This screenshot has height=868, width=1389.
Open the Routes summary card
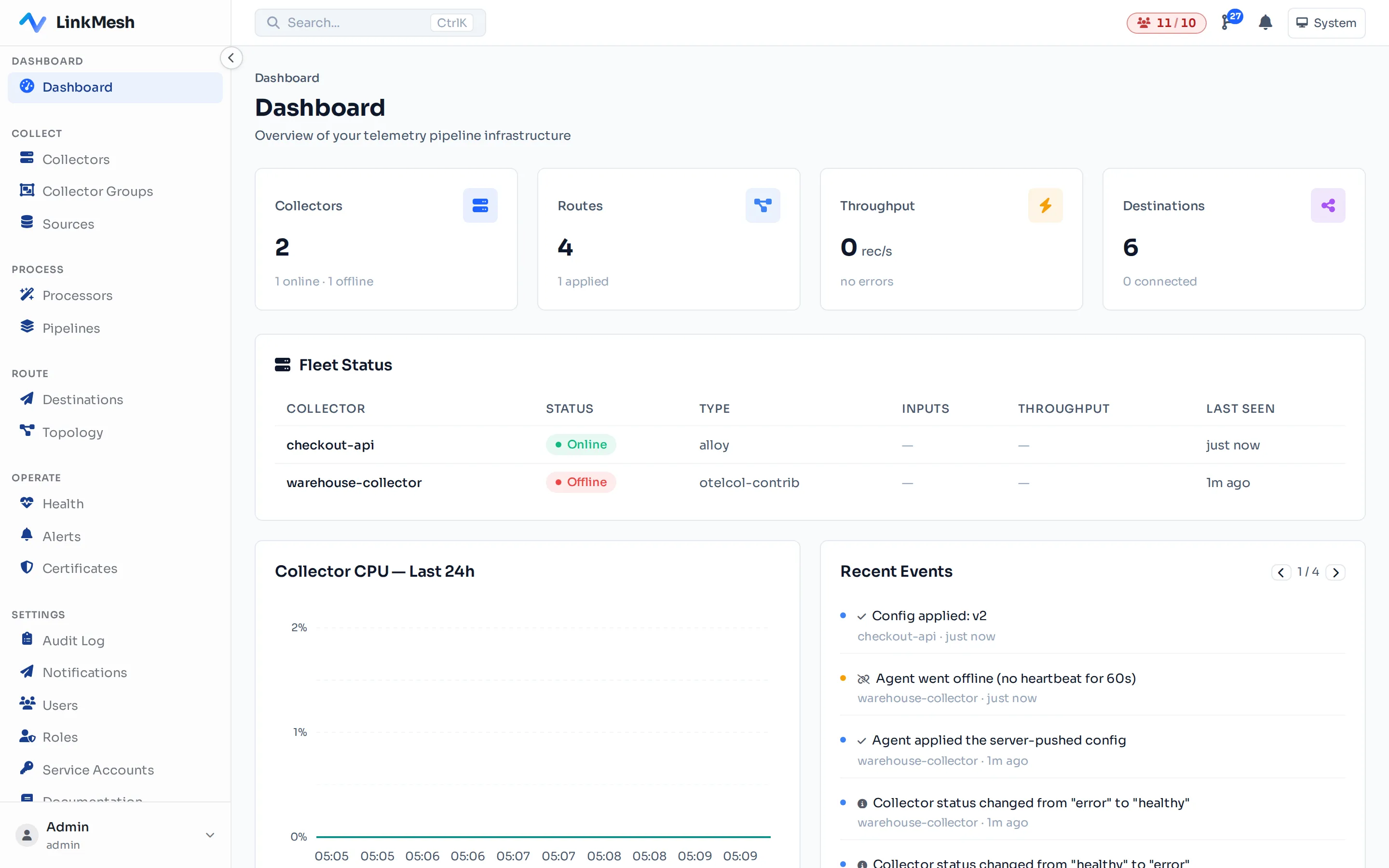tap(668, 239)
